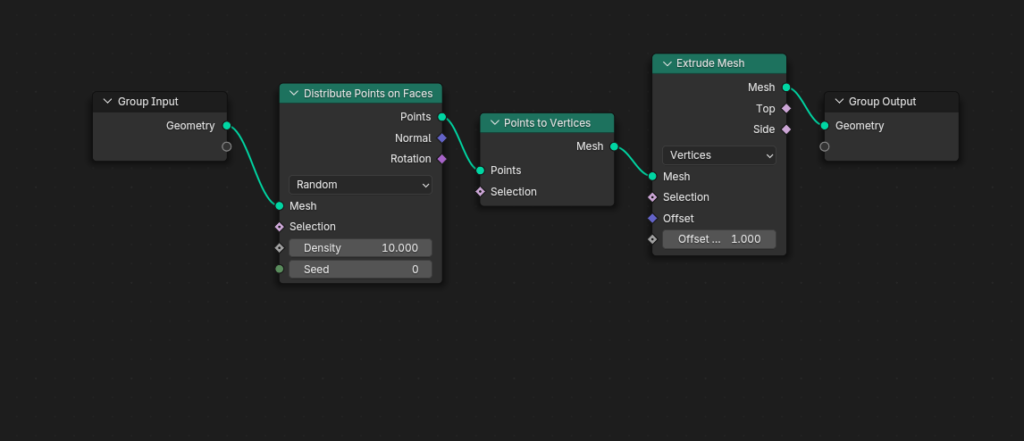Click the Density value field
This screenshot has width=1024, height=441.
(360, 248)
